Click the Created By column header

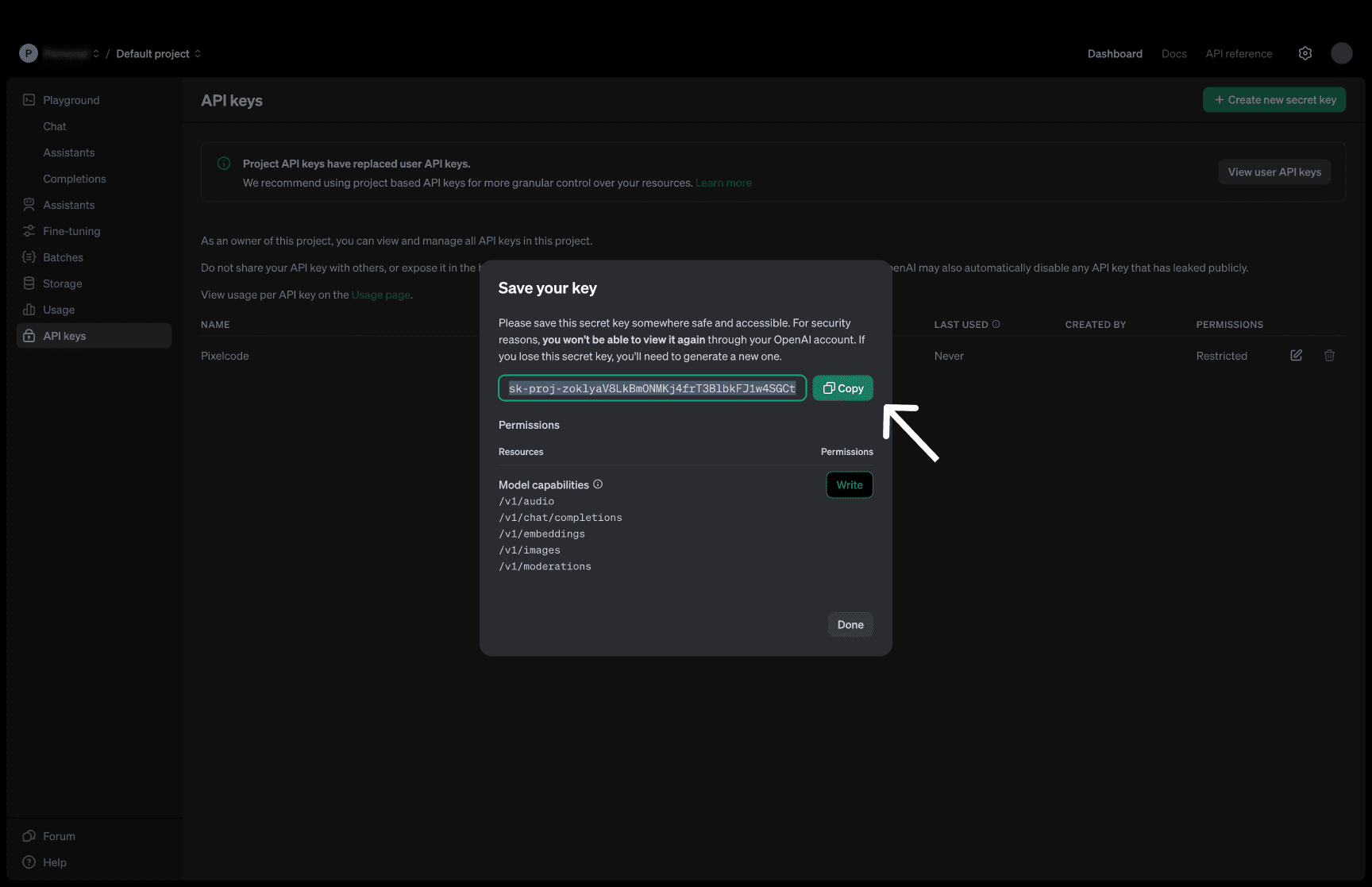coord(1096,325)
